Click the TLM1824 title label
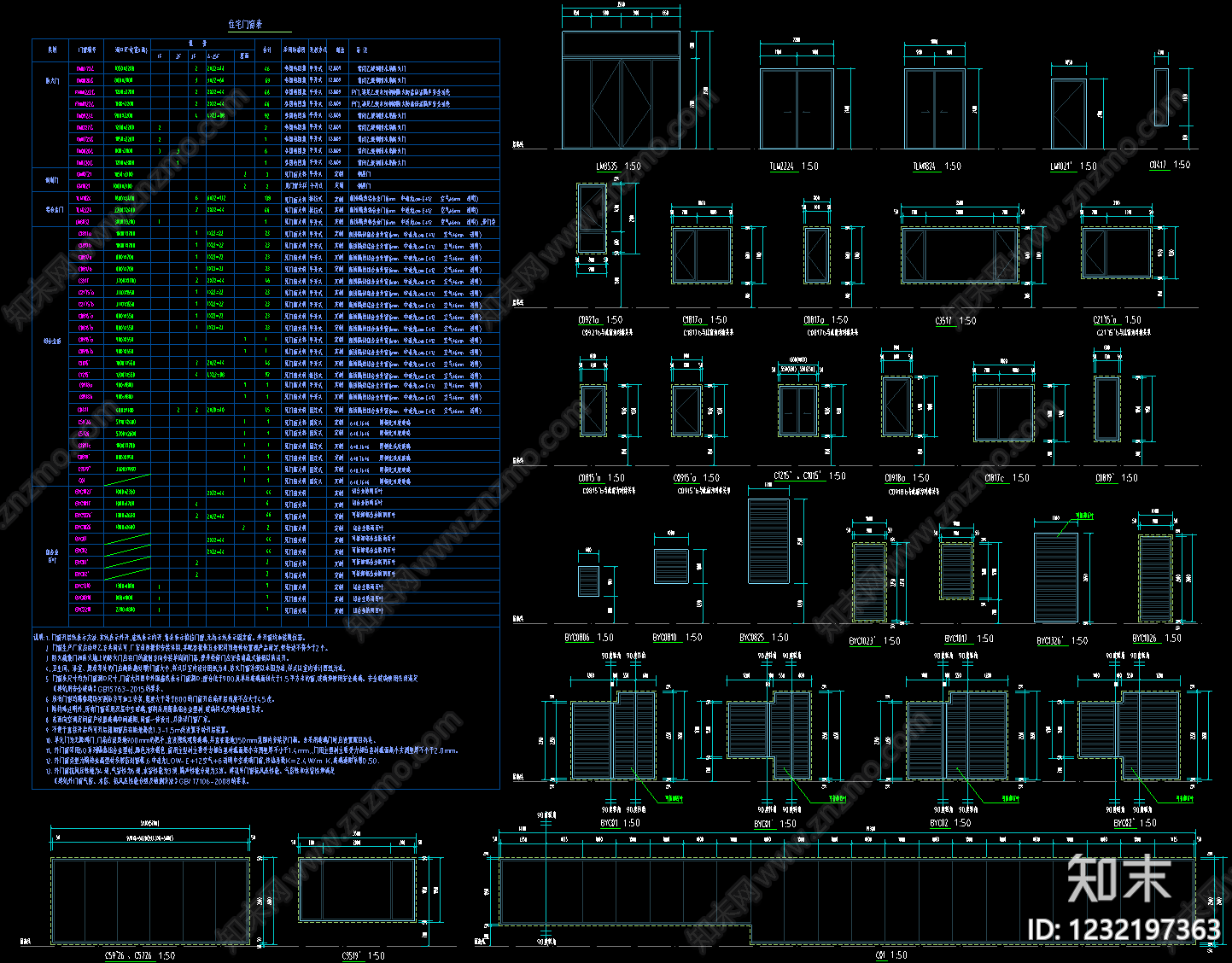The height and width of the screenshot is (963, 1232). (x=925, y=166)
